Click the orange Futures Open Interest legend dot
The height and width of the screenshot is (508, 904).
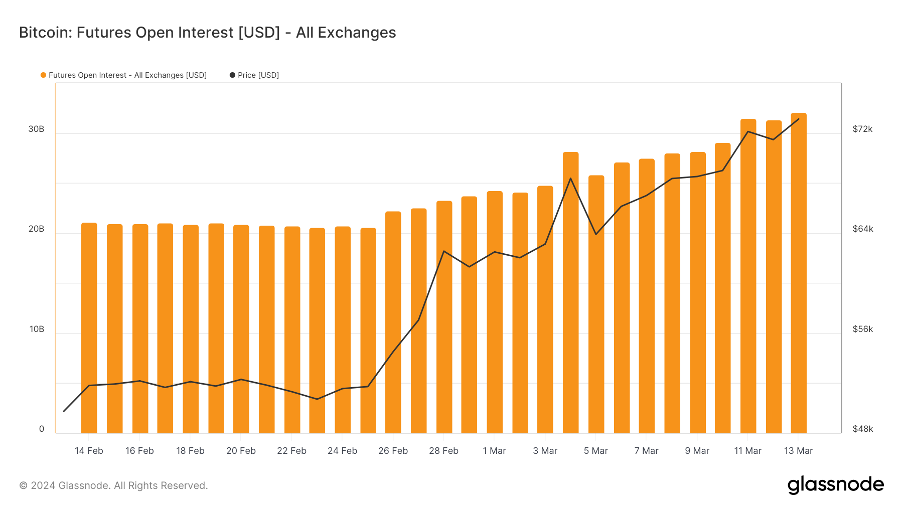pos(43,75)
